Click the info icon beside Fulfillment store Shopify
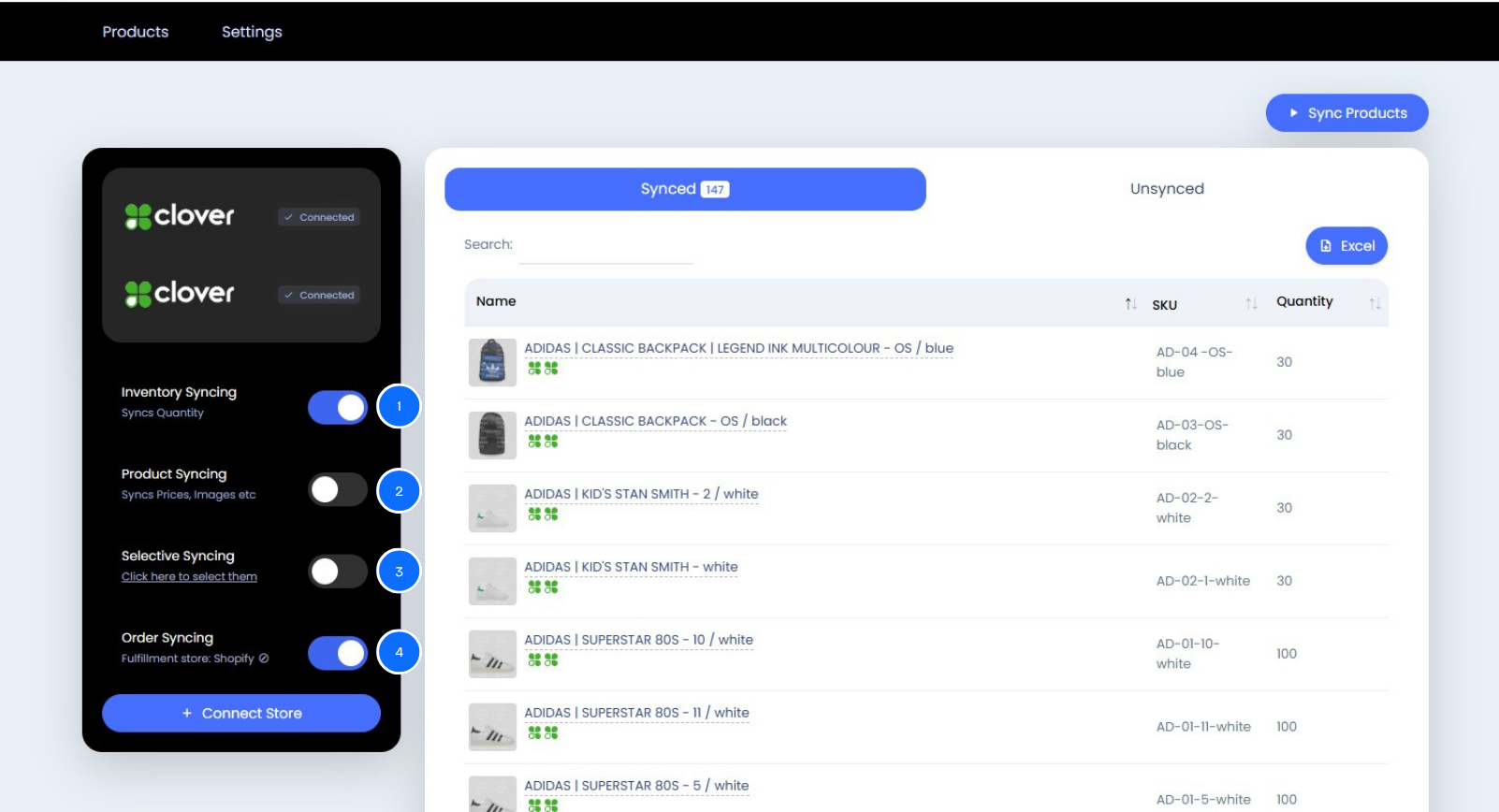The image size is (1499, 812). click(264, 659)
